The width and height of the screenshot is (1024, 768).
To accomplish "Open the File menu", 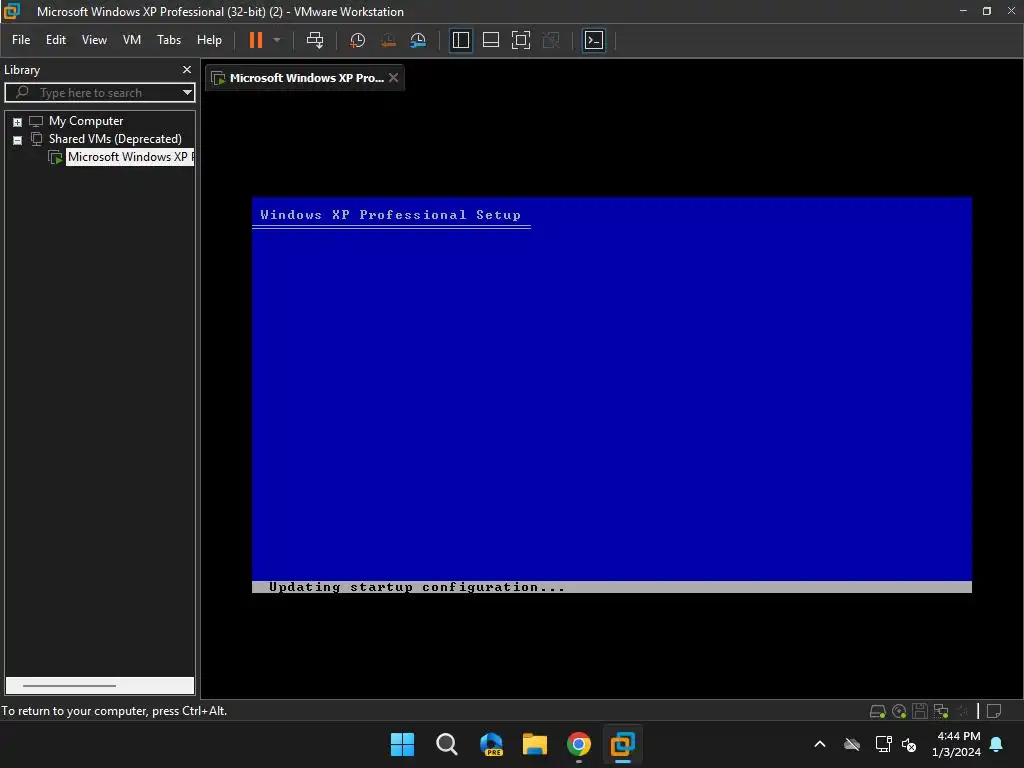I will (21, 40).
